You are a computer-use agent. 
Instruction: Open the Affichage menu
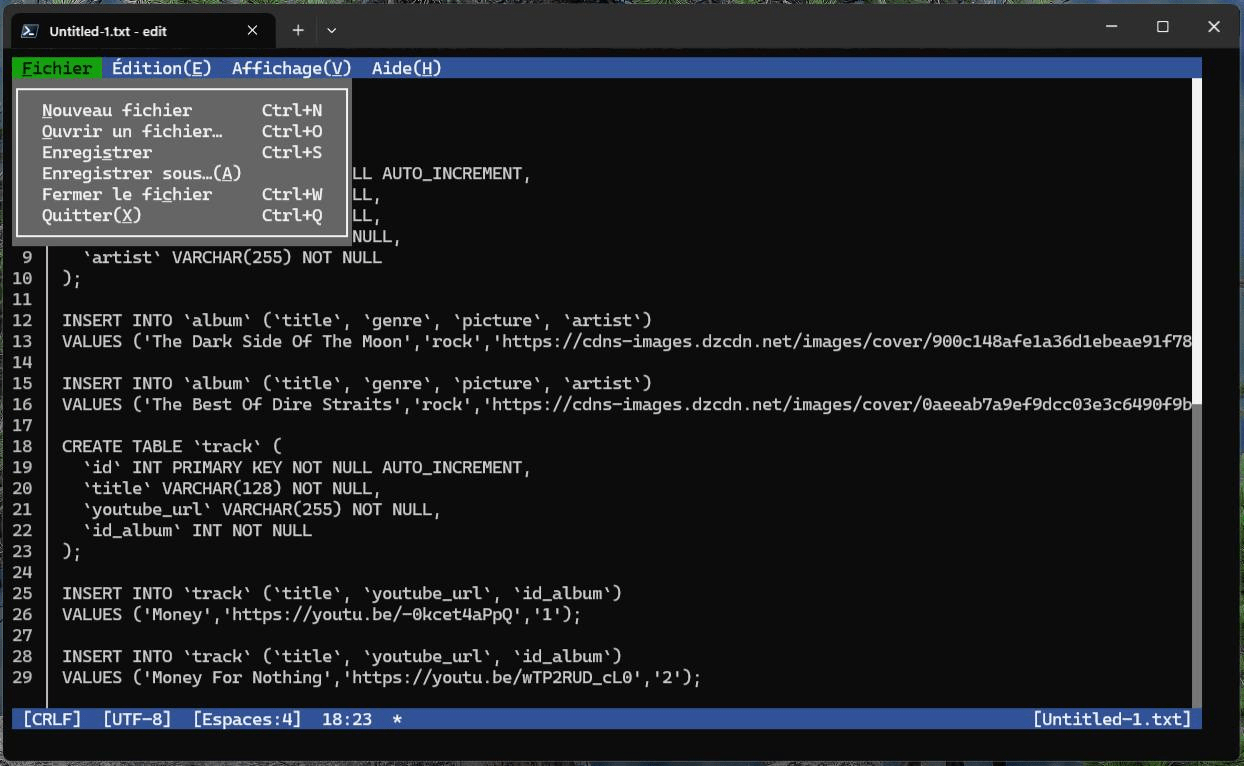(x=291, y=68)
